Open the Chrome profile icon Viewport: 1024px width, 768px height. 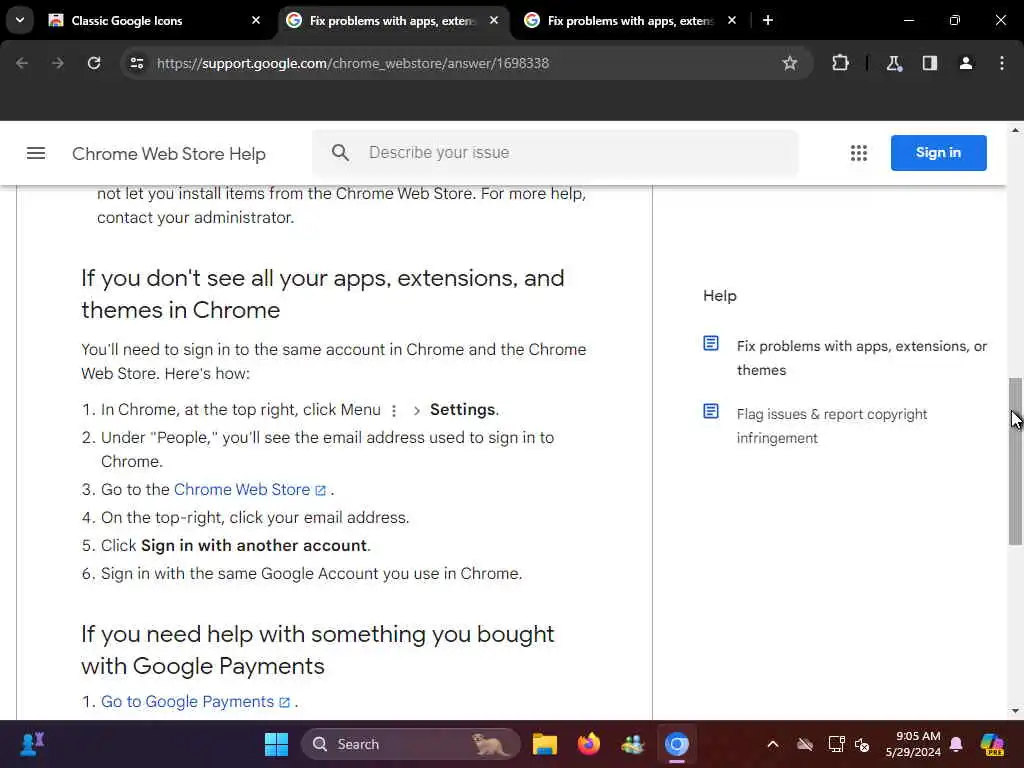(x=966, y=63)
